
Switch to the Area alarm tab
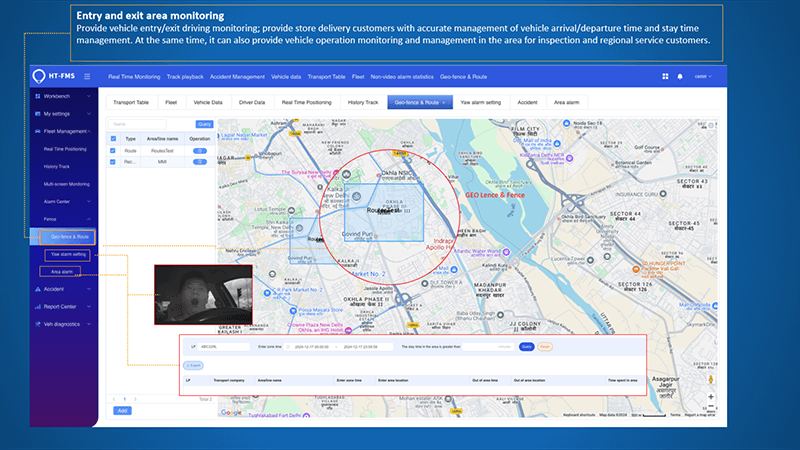[566, 103]
